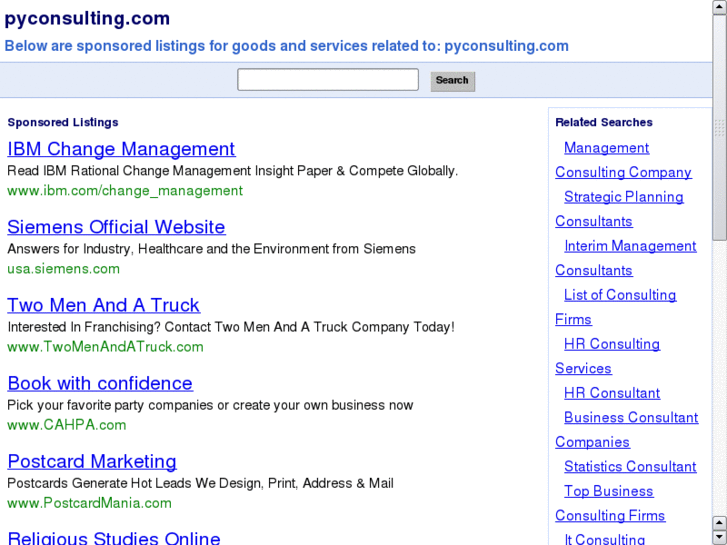Click the green usa.siemens.com URL
Screen dimensions: 727x545
click(x=63, y=268)
